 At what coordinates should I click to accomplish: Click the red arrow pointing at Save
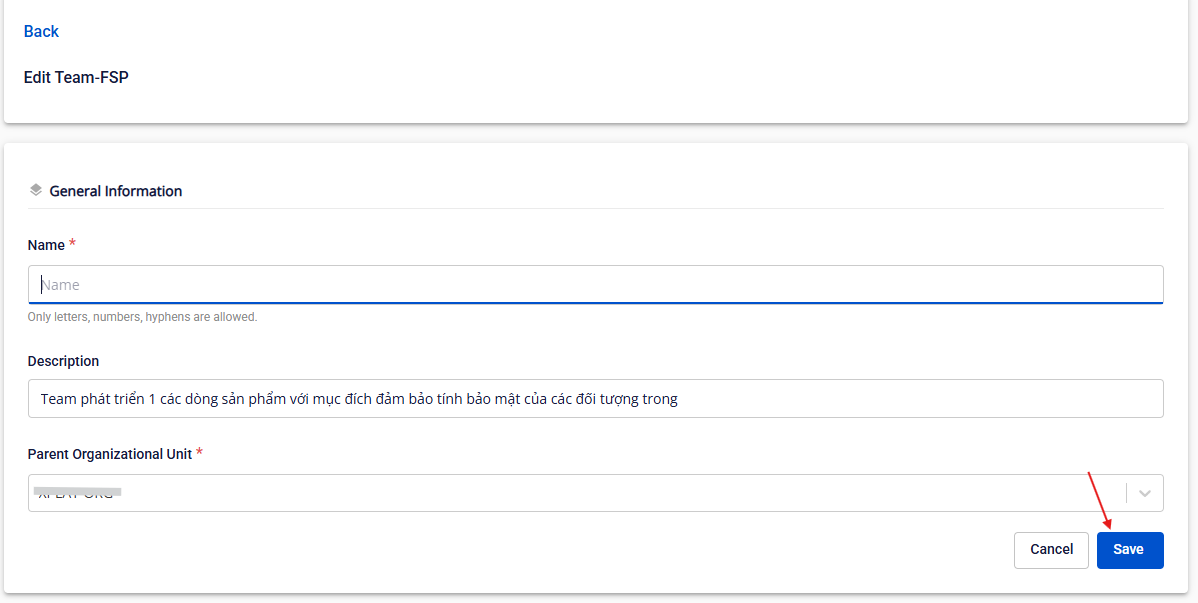(1099, 500)
